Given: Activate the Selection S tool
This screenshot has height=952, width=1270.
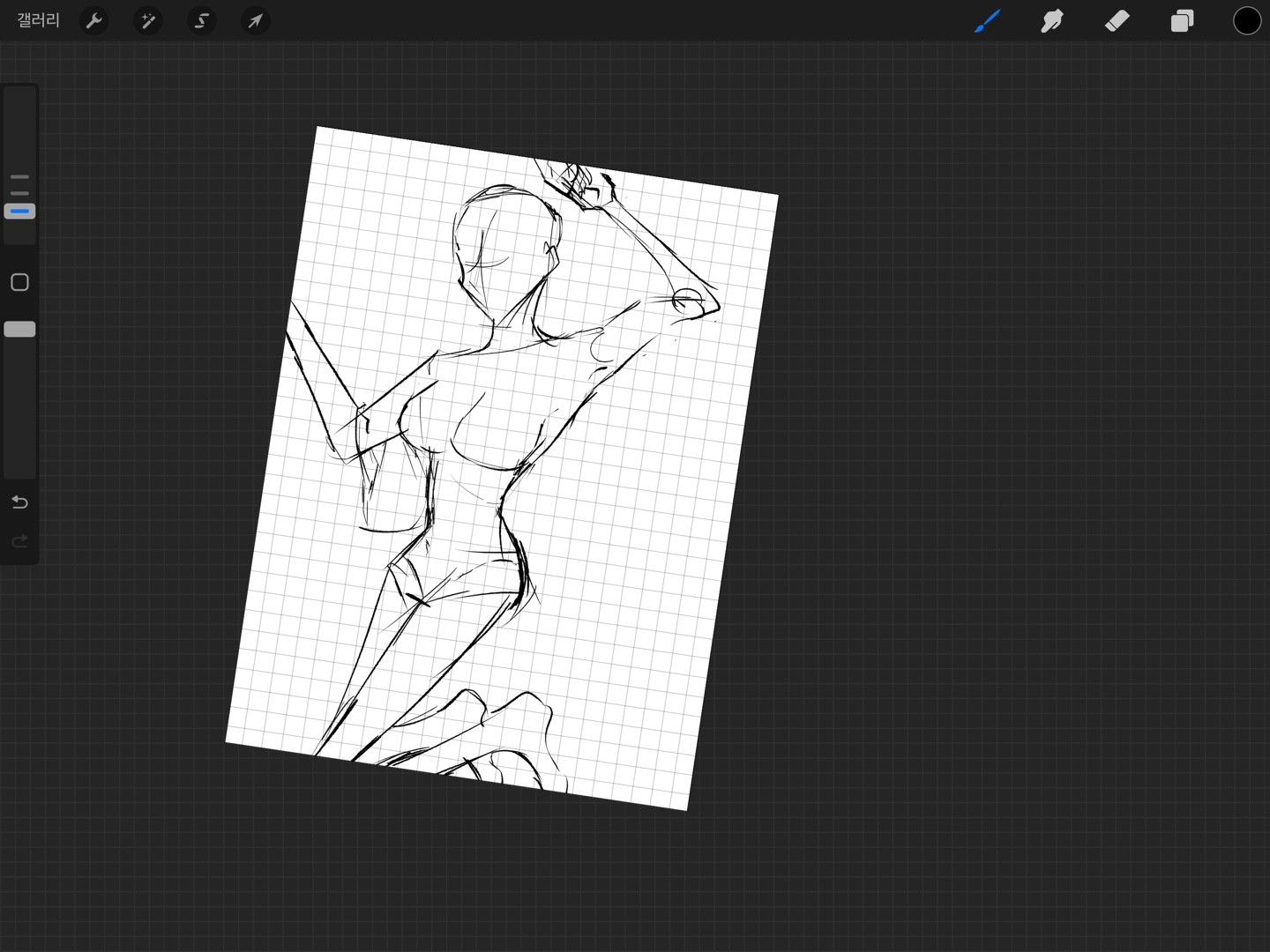Looking at the screenshot, I should 202,20.
